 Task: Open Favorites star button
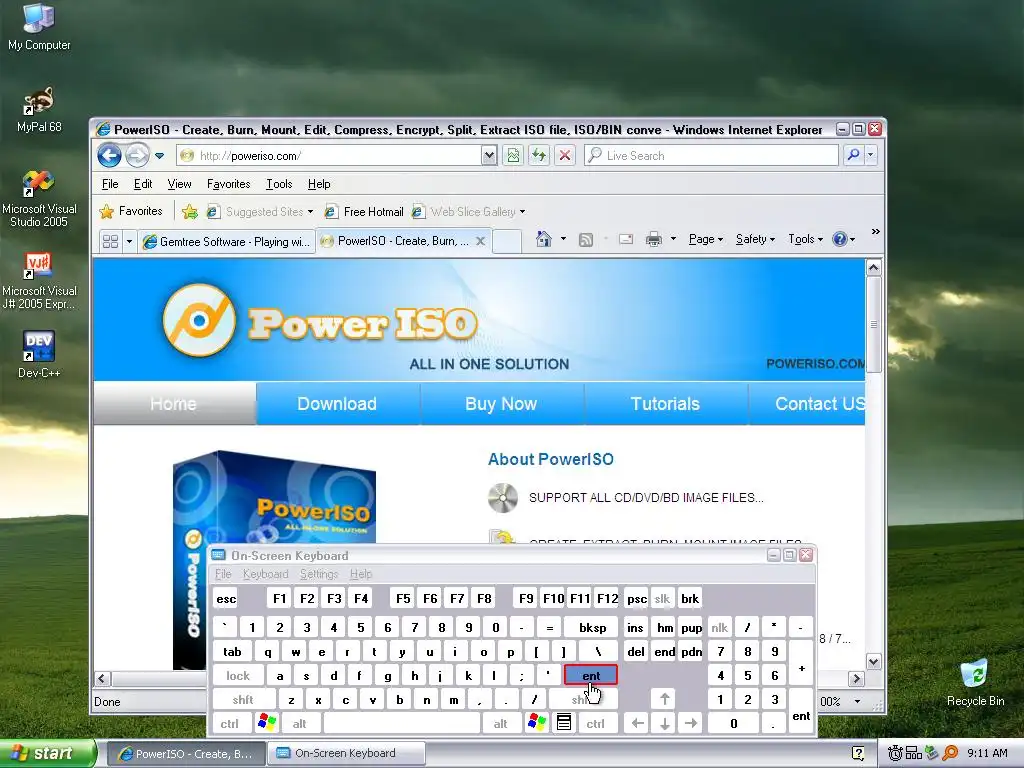pyautogui.click(x=131, y=211)
